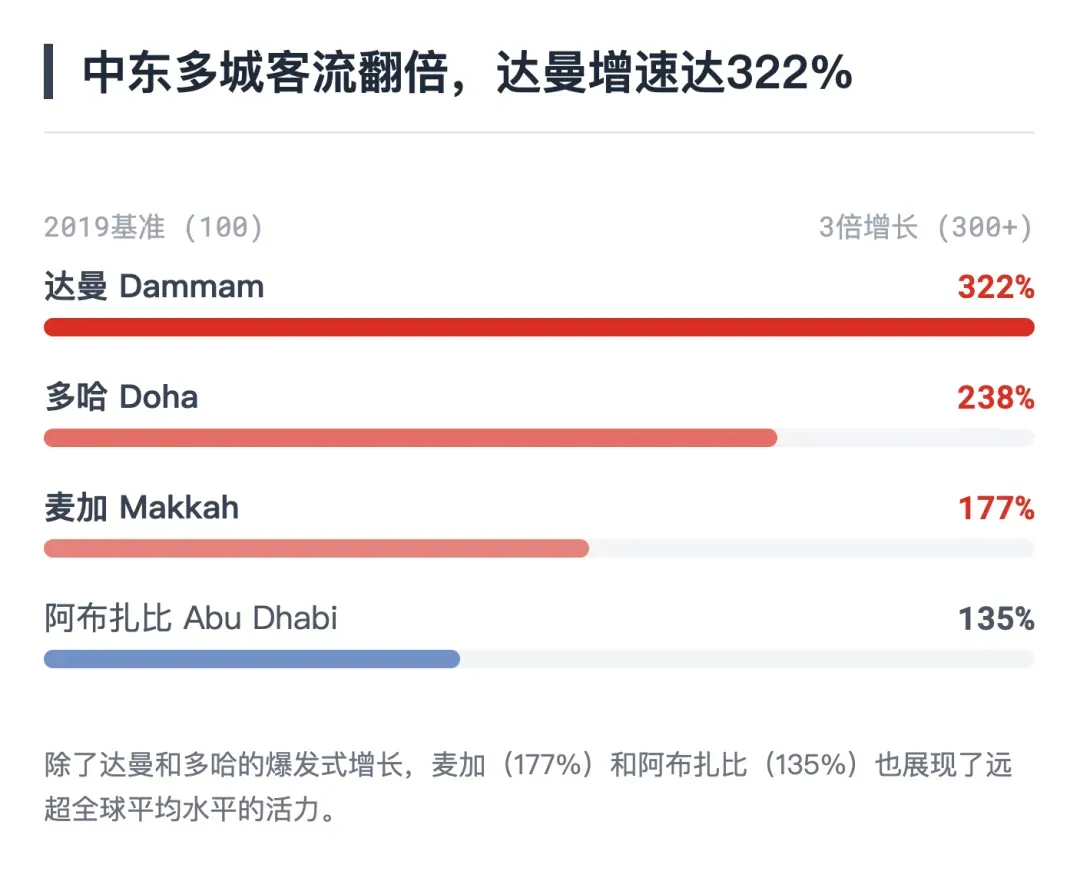This screenshot has height=871, width=1080.
Task: Click the dark vertical bar beside title
Action: 48,72
